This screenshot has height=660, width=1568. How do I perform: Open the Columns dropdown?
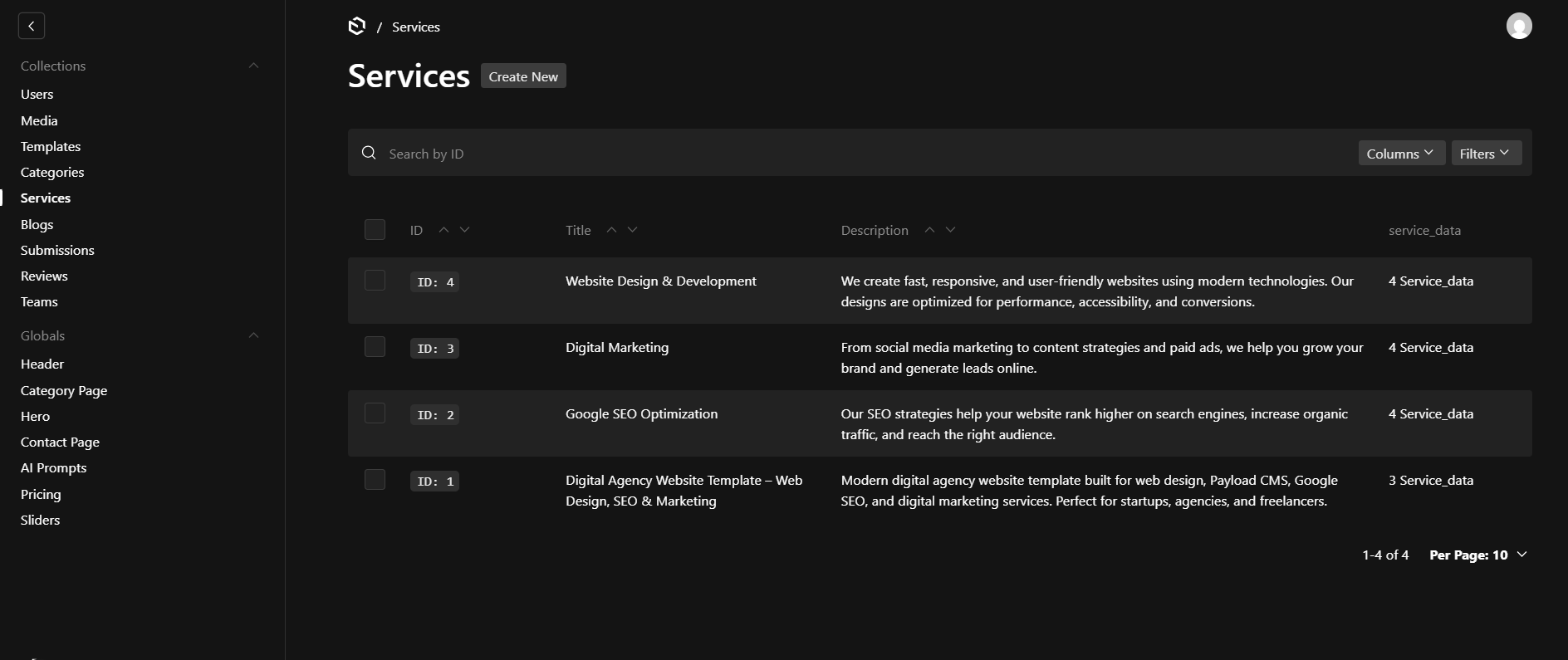1401,154
